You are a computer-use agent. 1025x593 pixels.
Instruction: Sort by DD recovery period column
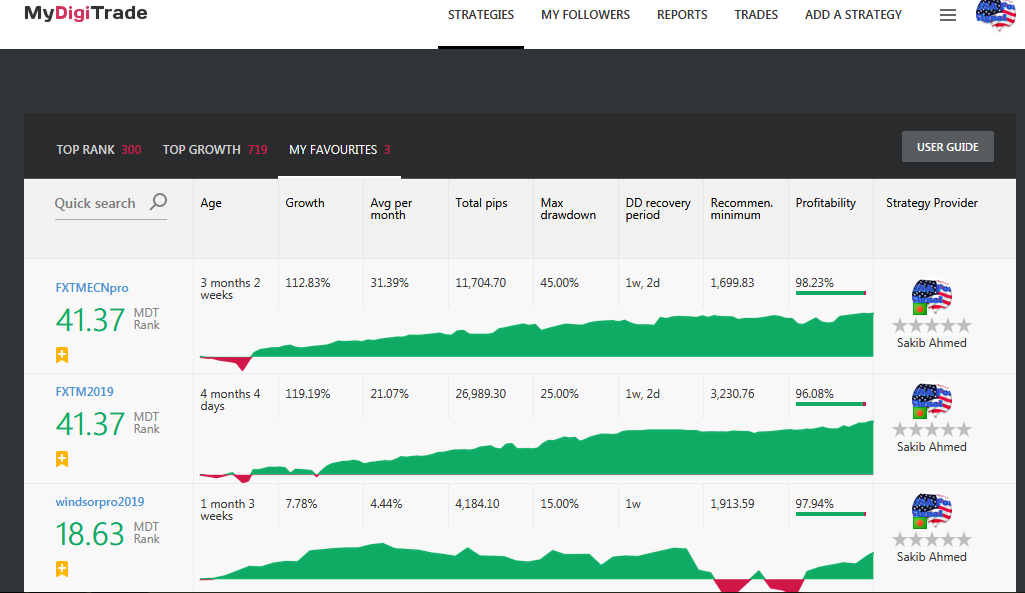point(658,209)
